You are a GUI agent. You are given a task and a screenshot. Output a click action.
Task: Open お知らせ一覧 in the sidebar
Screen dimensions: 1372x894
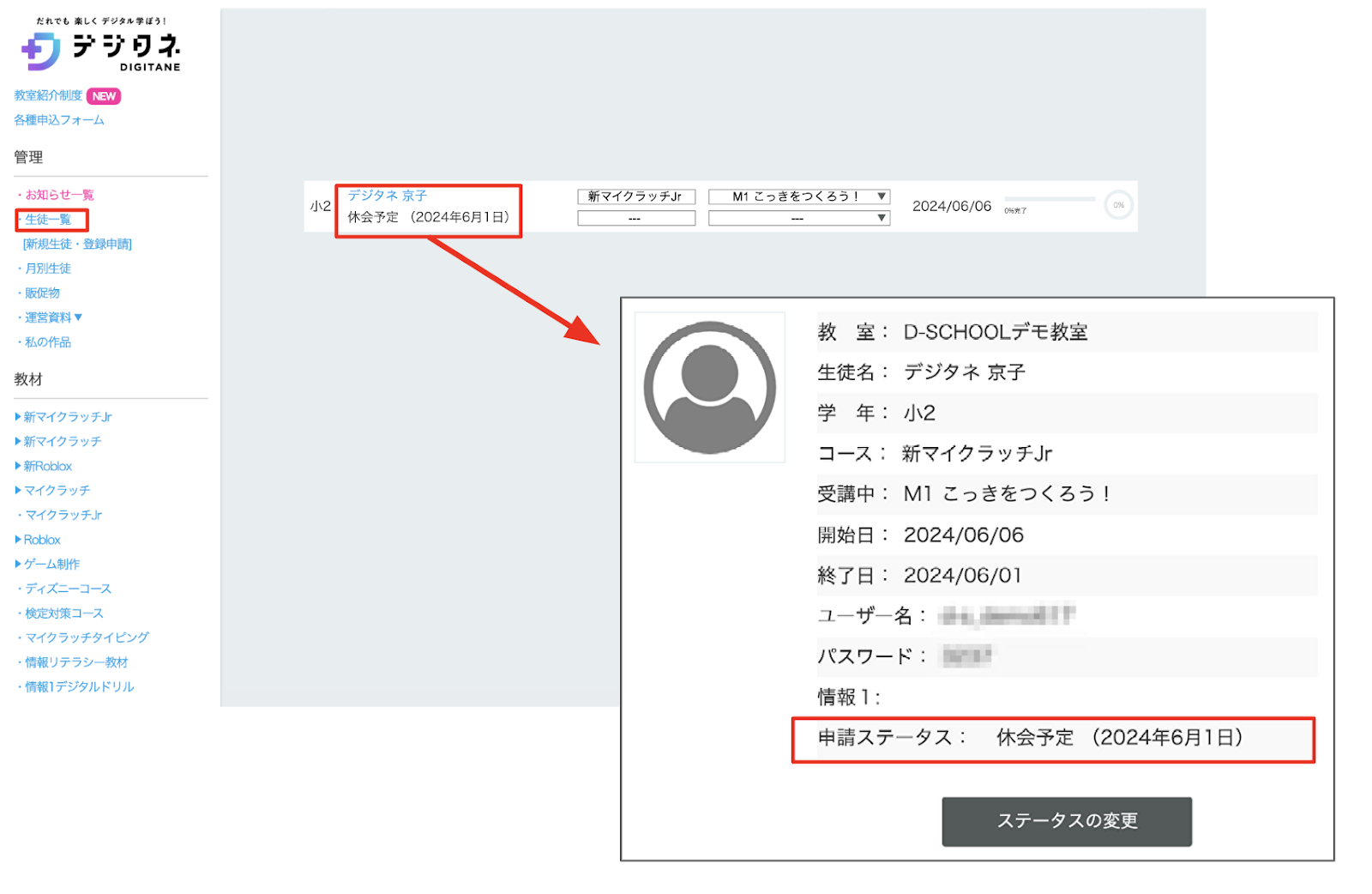click(x=59, y=195)
